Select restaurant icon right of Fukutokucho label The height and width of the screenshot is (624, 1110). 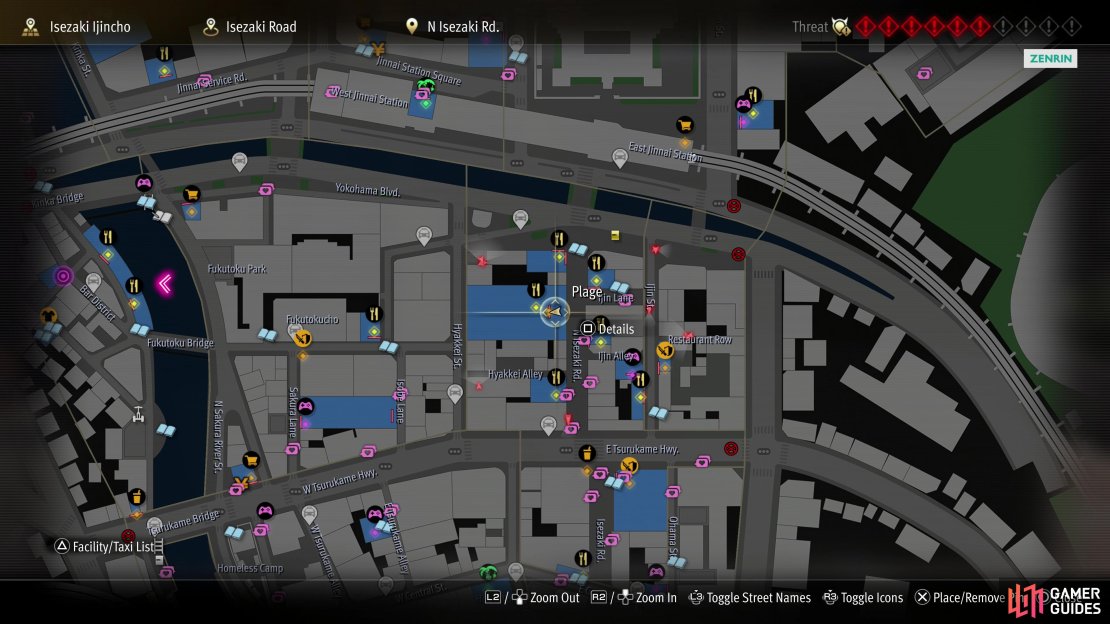click(374, 314)
